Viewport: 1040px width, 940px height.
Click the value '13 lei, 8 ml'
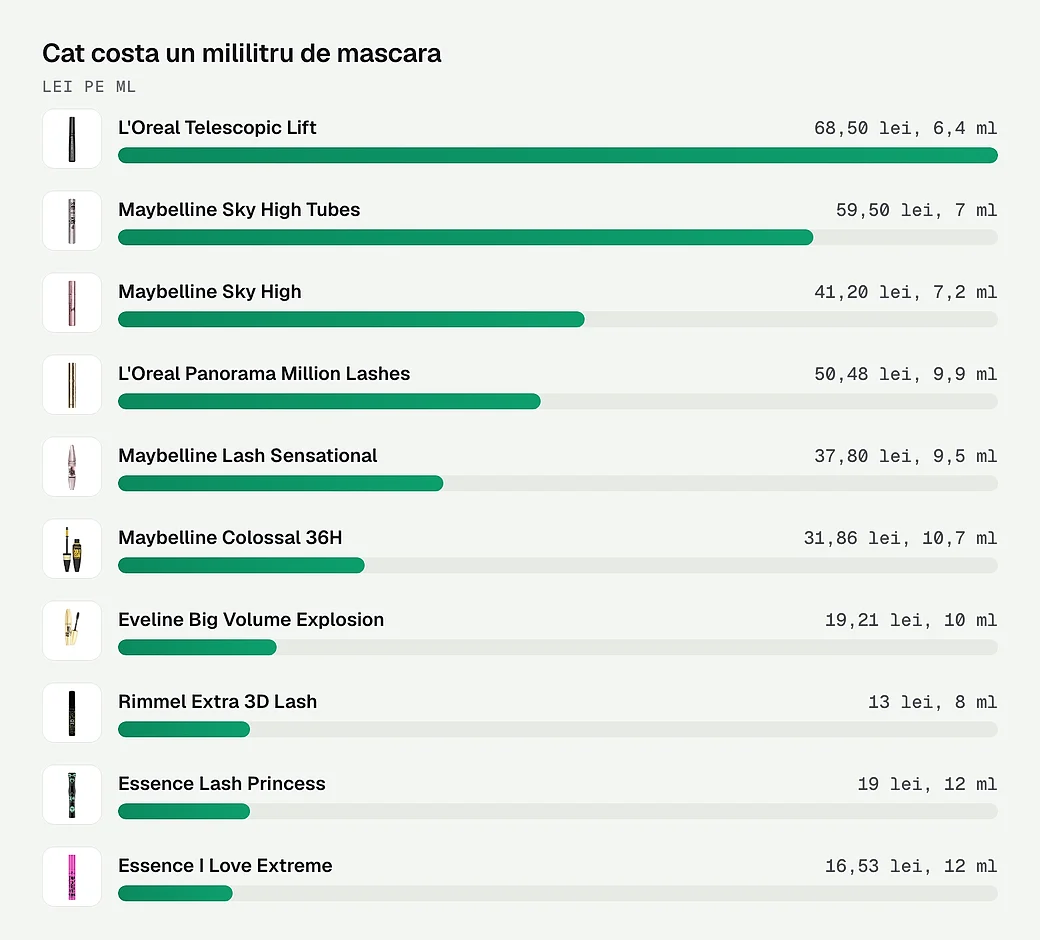pyautogui.click(x=933, y=702)
